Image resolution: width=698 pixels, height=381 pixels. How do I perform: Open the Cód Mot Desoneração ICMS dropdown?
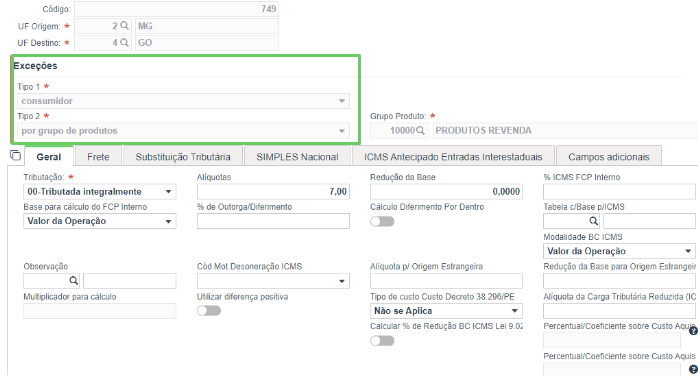[x=273, y=281]
